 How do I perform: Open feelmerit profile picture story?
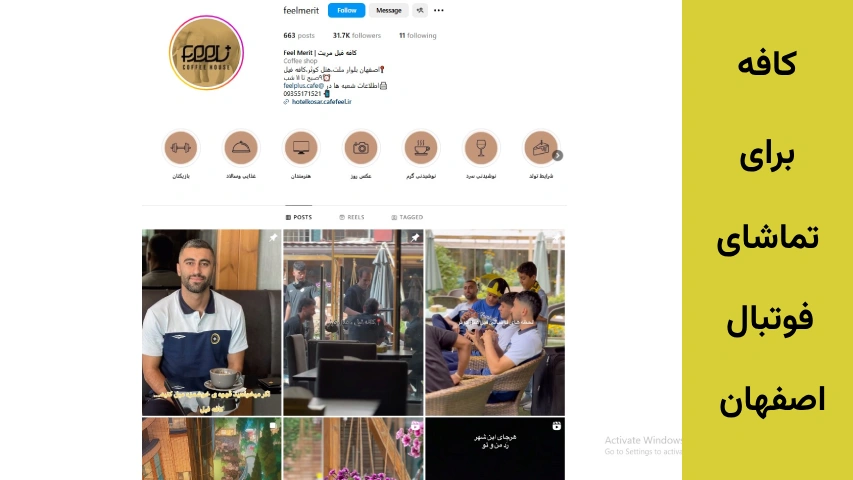point(206,53)
